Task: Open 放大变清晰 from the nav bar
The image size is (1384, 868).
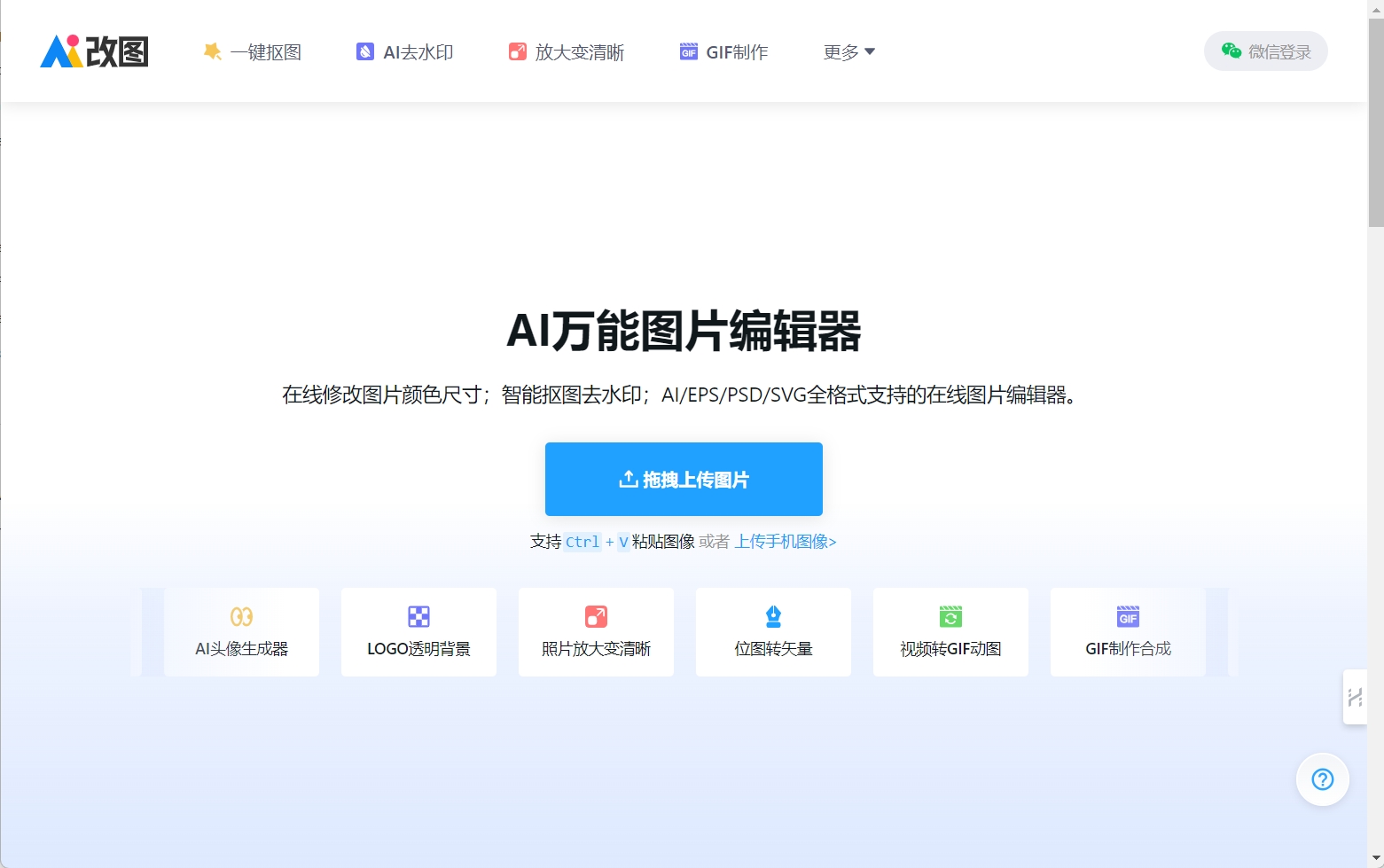Action: (x=567, y=51)
